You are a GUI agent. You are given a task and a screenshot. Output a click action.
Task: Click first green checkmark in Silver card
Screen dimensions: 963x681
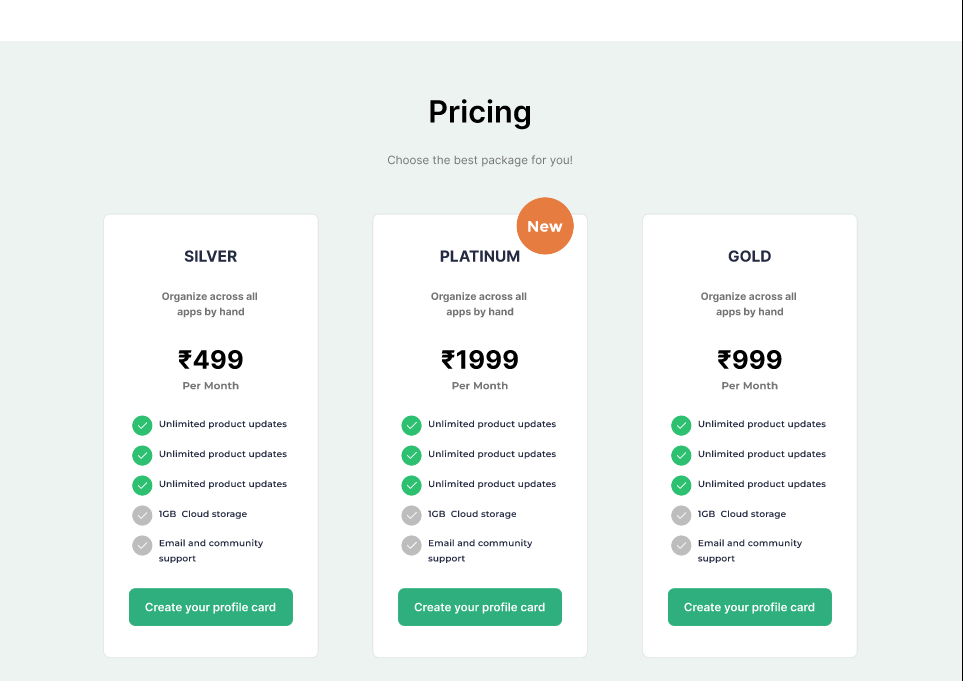(142, 425)
